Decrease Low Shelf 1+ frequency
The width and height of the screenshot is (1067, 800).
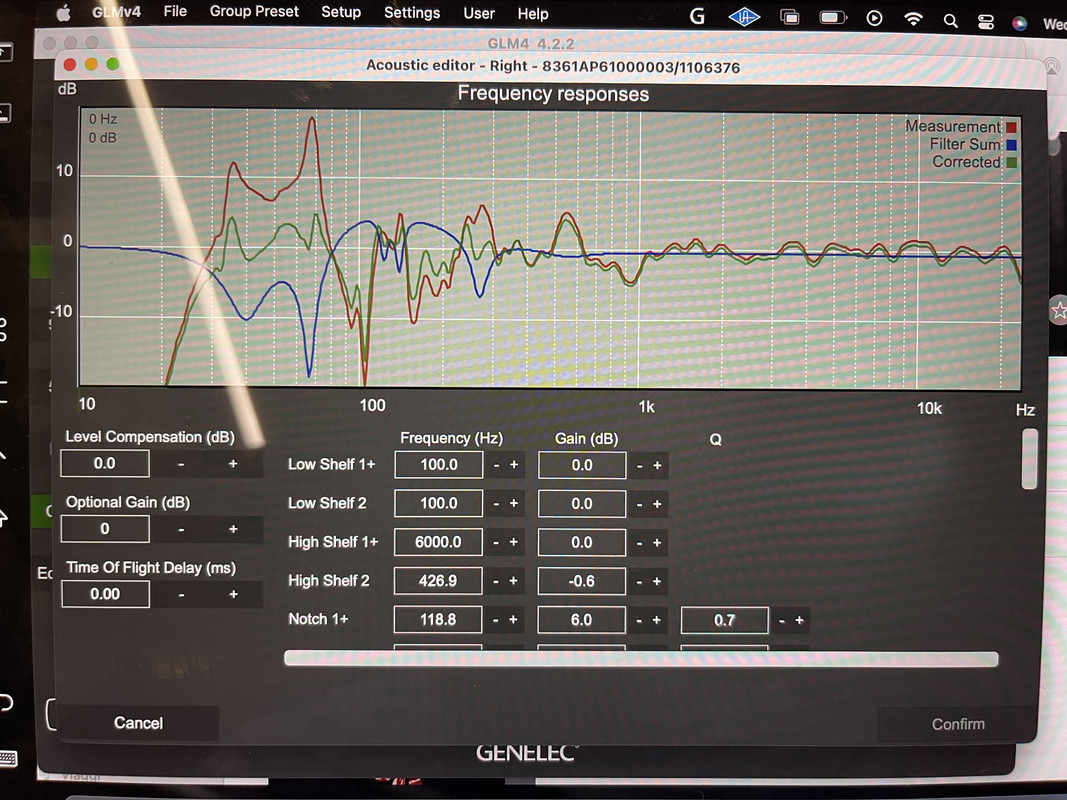pos(496,465)
